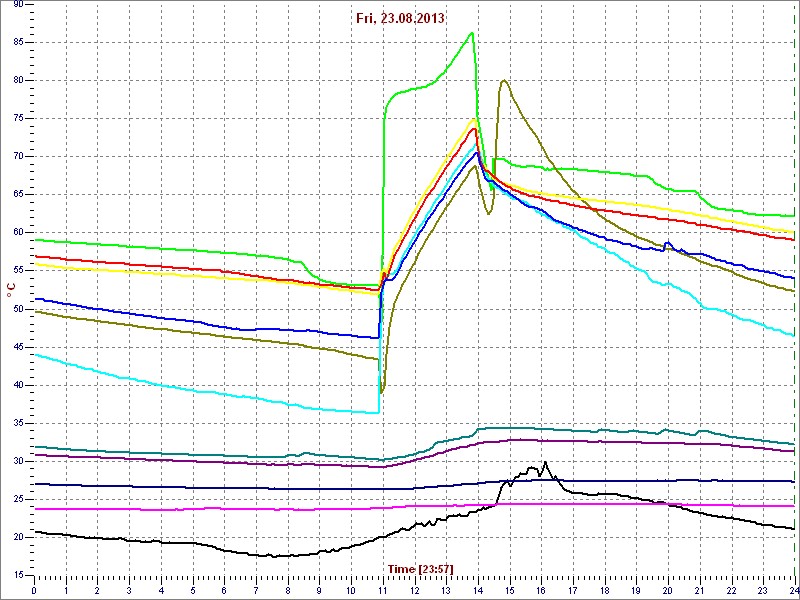Viewport: 800px width, 600px height.
Task: Pick hour 9 on the time axis
Action: coord(319,590)
